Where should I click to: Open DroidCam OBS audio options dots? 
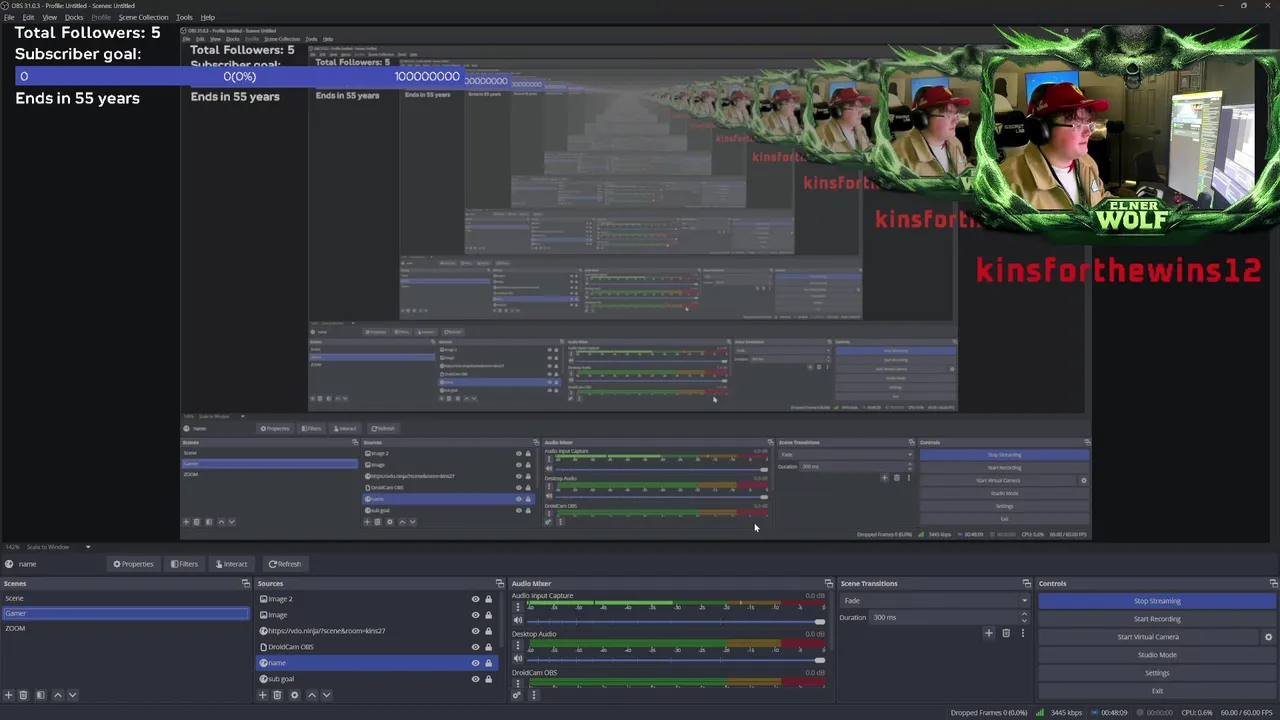click(518, 683)
